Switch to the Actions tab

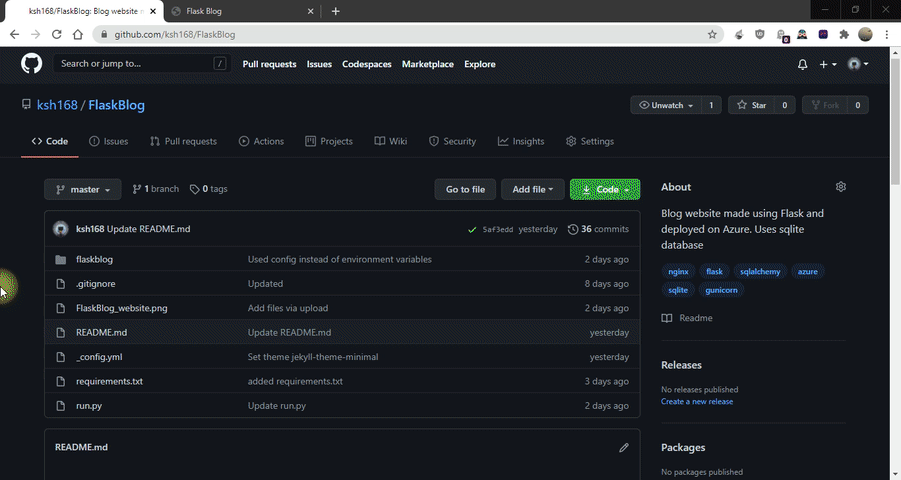[x=261, y=141]
